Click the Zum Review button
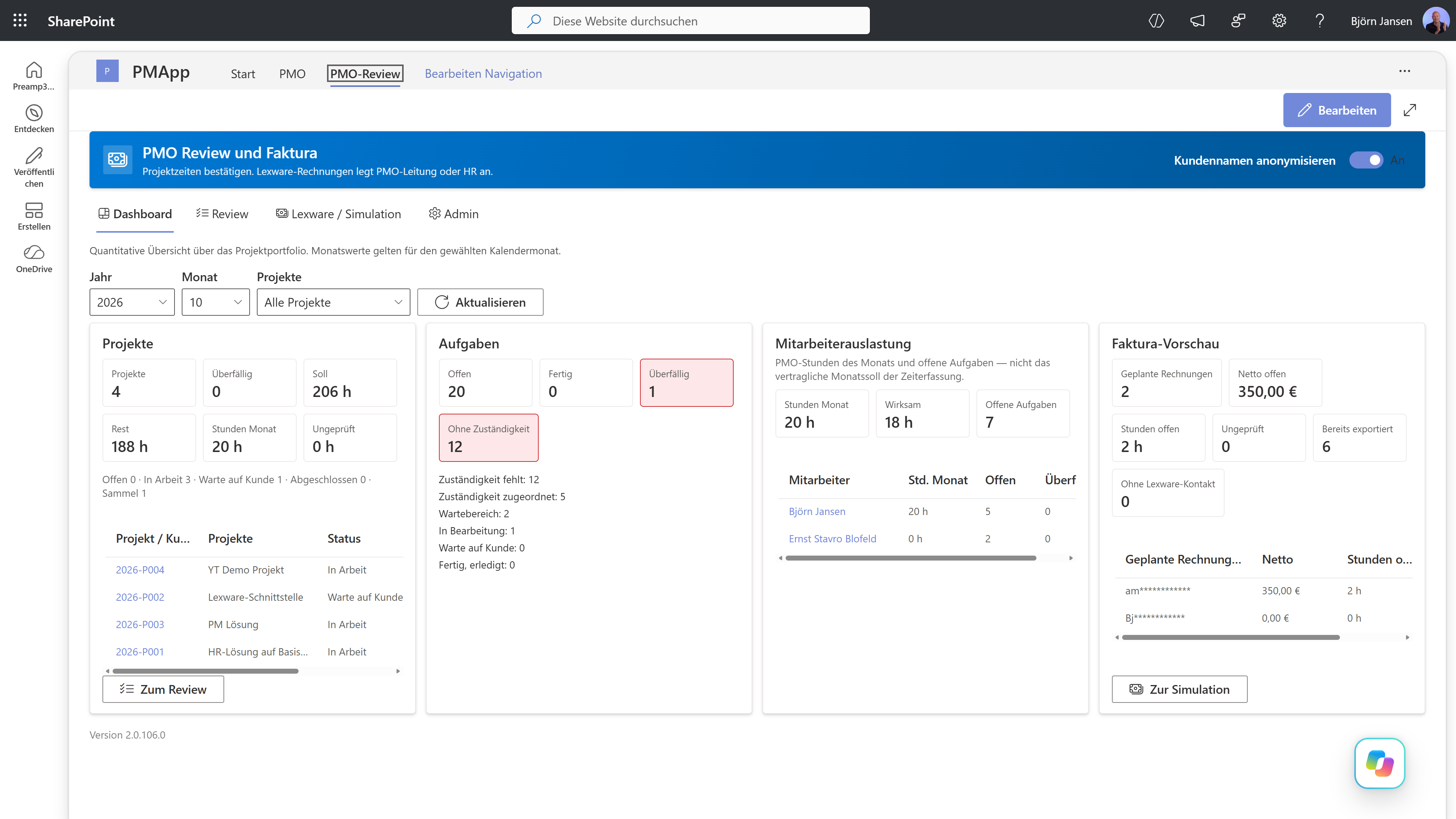 (163, 690)
